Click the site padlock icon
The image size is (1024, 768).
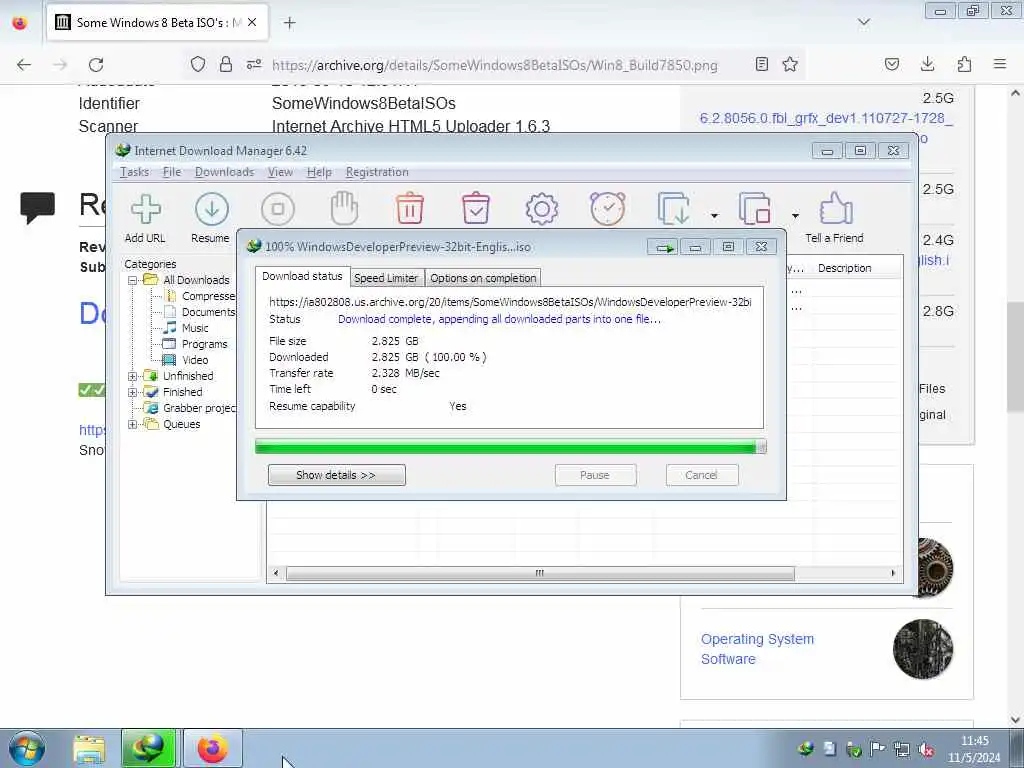coord(226,65)
